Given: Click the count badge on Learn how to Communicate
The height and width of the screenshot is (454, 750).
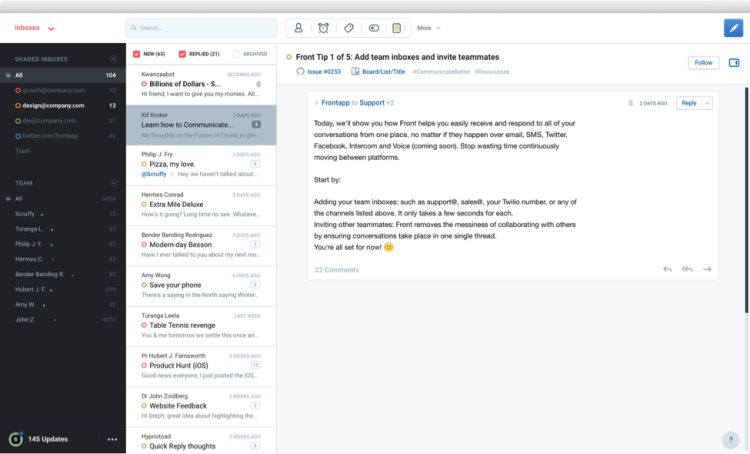Looking at the screenshot, I should [x=256, y=124].
